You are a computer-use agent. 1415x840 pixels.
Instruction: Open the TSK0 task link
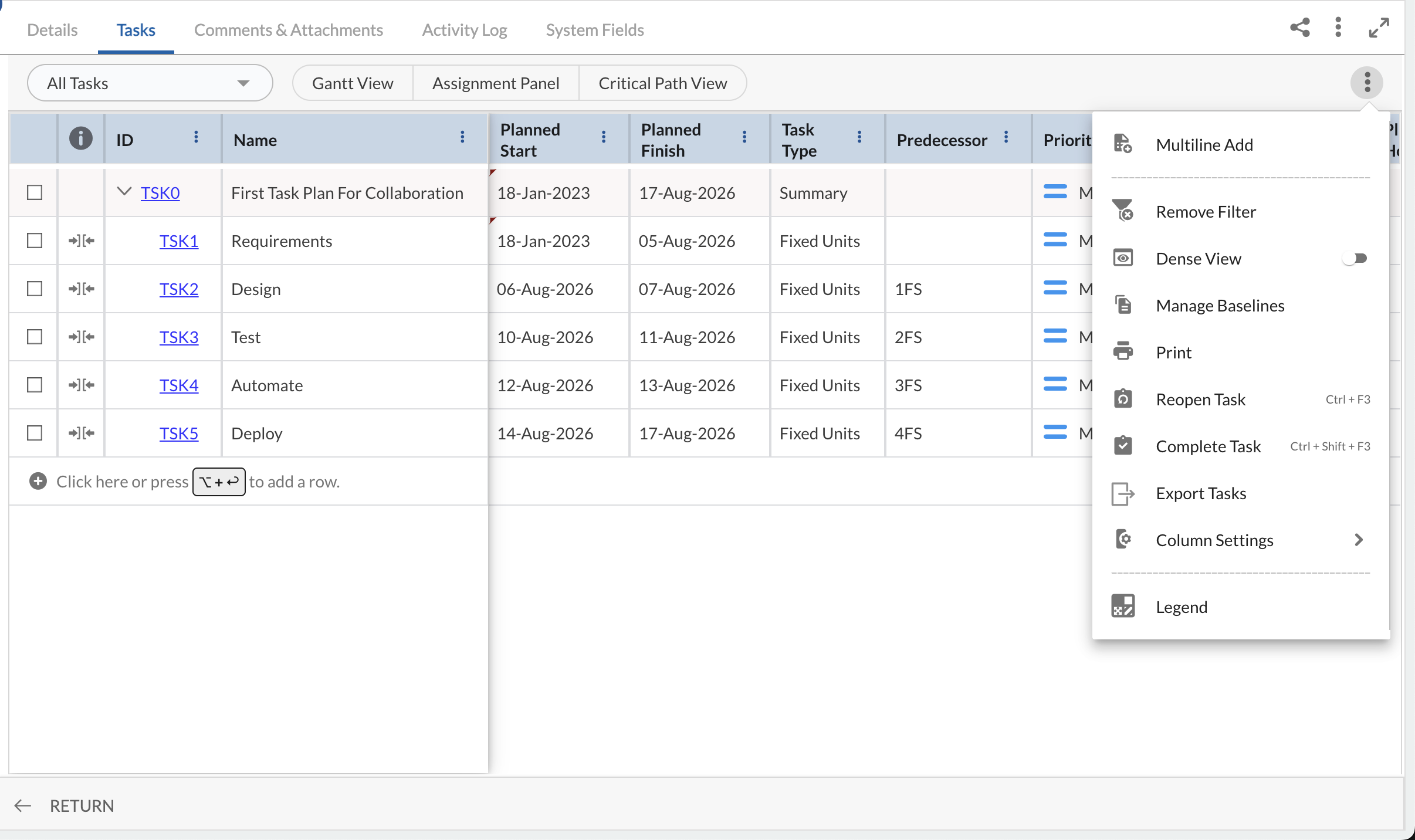[x=160, y=192]
